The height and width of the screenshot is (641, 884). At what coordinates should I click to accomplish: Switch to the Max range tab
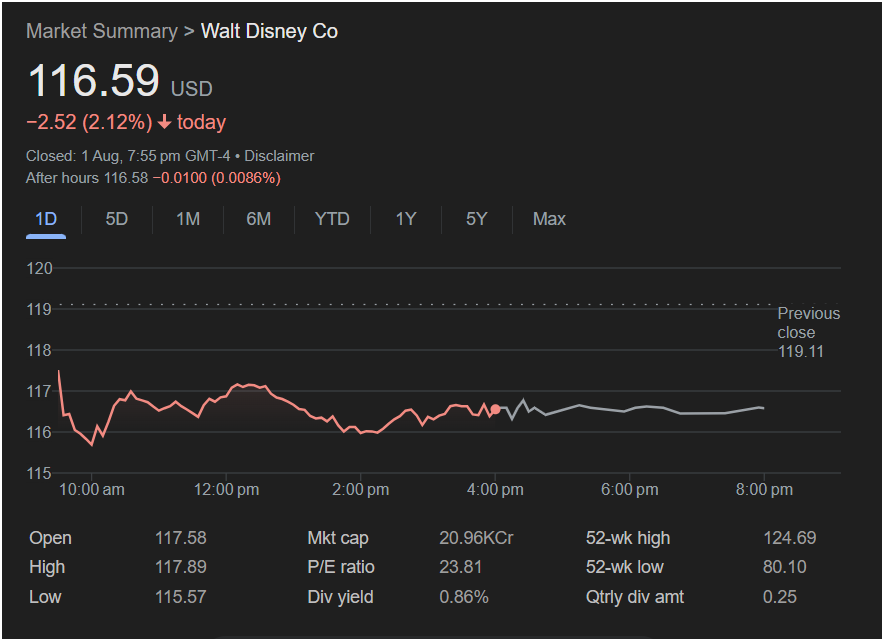[549, 219]
